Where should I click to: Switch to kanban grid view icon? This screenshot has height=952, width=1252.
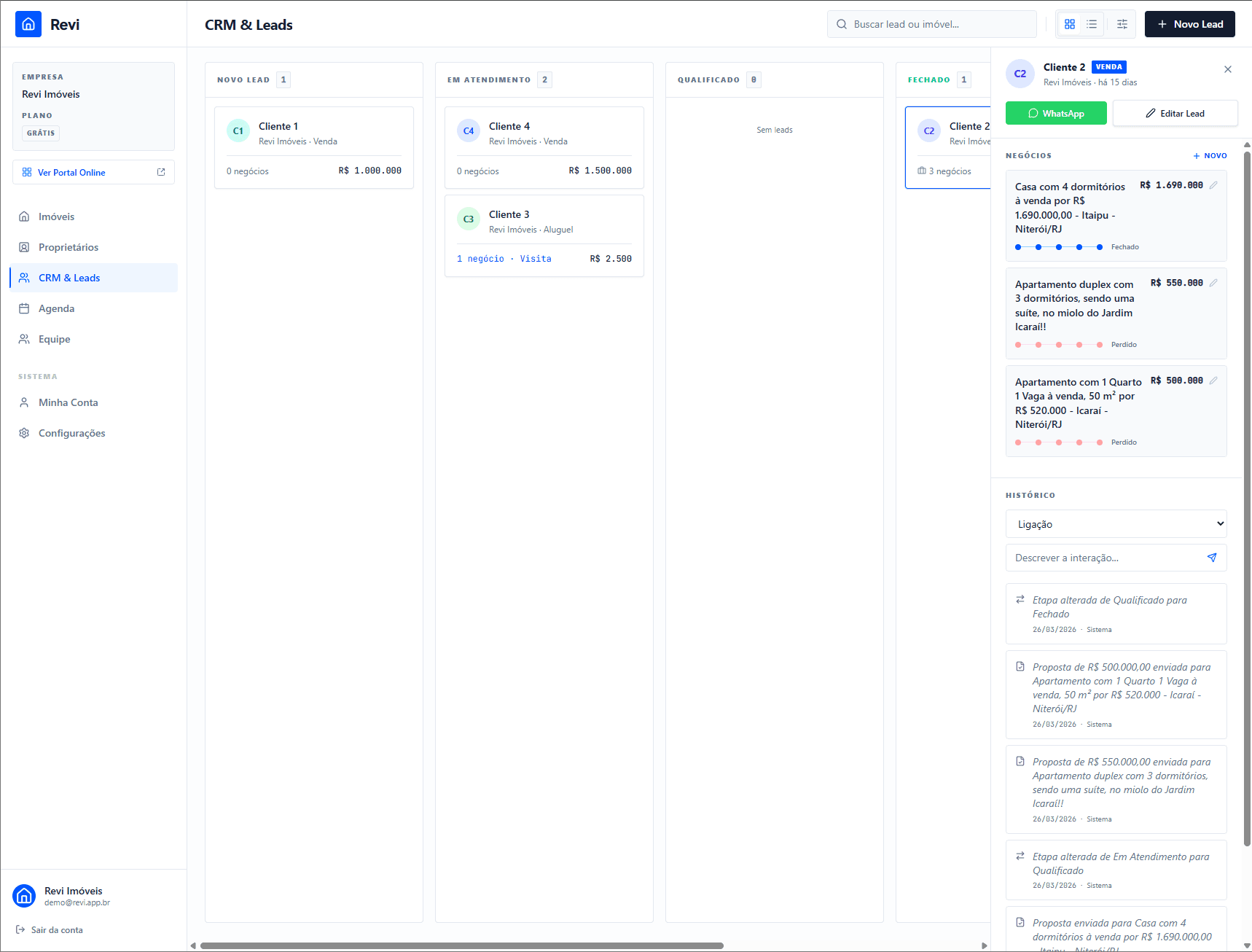coord(1069,24)
